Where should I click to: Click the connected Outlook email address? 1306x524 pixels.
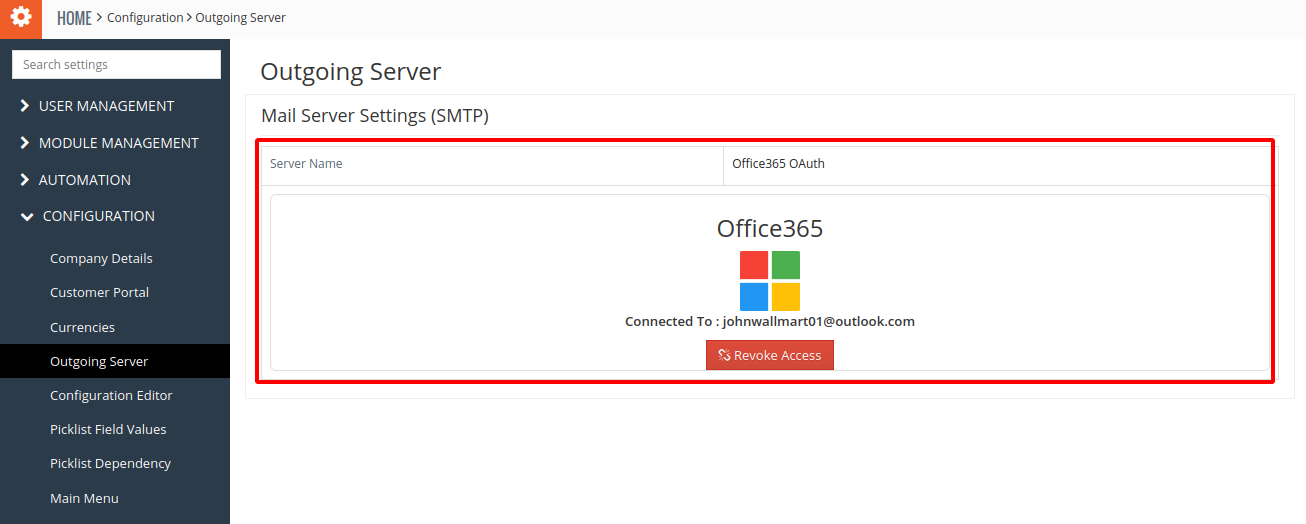pos(818,322)
